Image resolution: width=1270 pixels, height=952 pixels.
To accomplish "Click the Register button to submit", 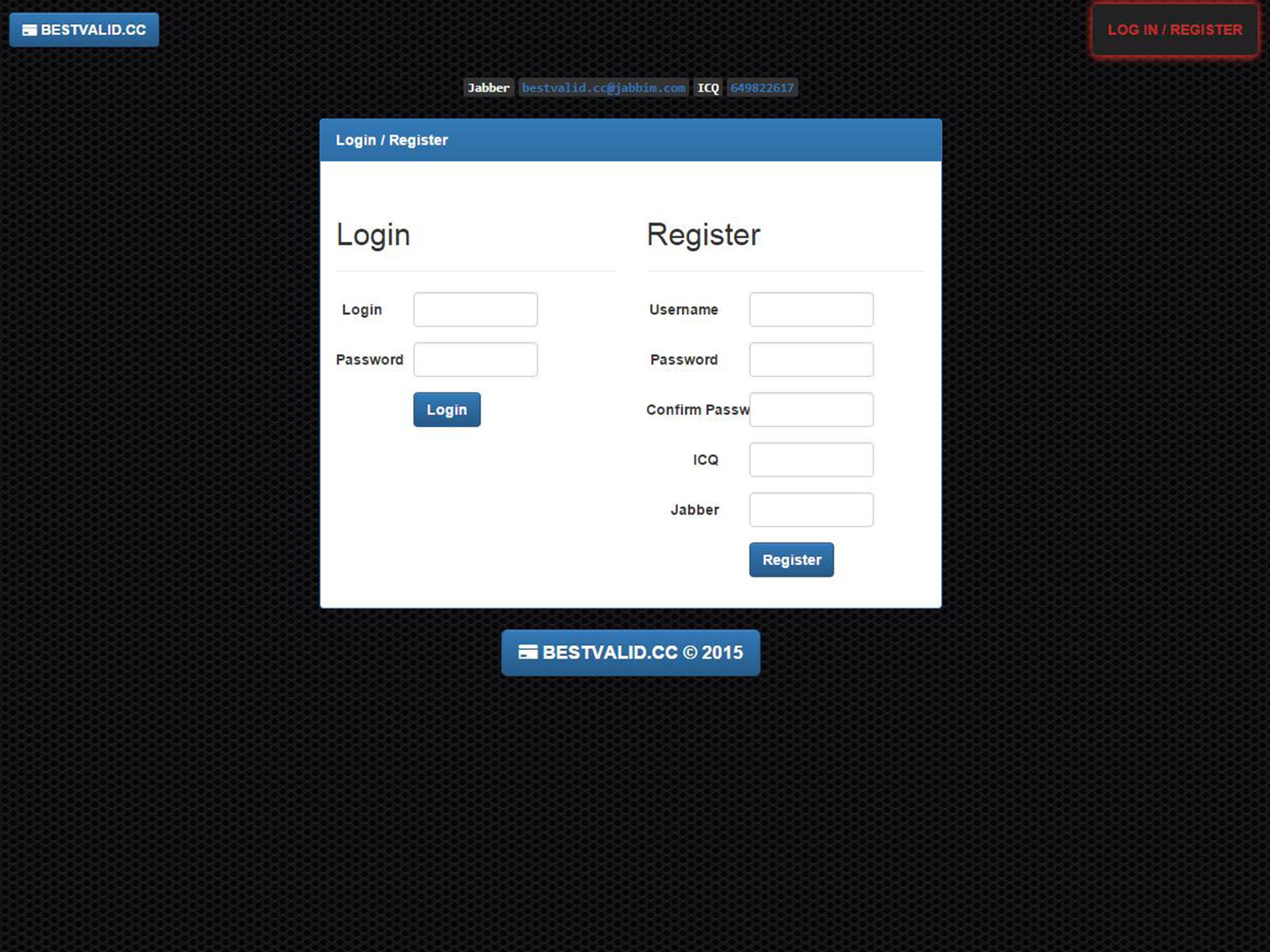I will (790, 559).
